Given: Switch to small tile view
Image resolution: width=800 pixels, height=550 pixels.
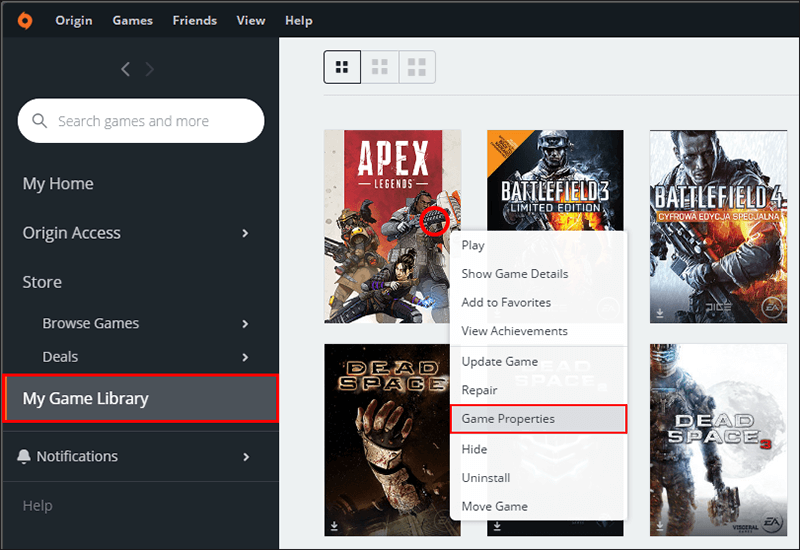Looking at the screenshot, I should pyautogui.click(x=342, y=67).
